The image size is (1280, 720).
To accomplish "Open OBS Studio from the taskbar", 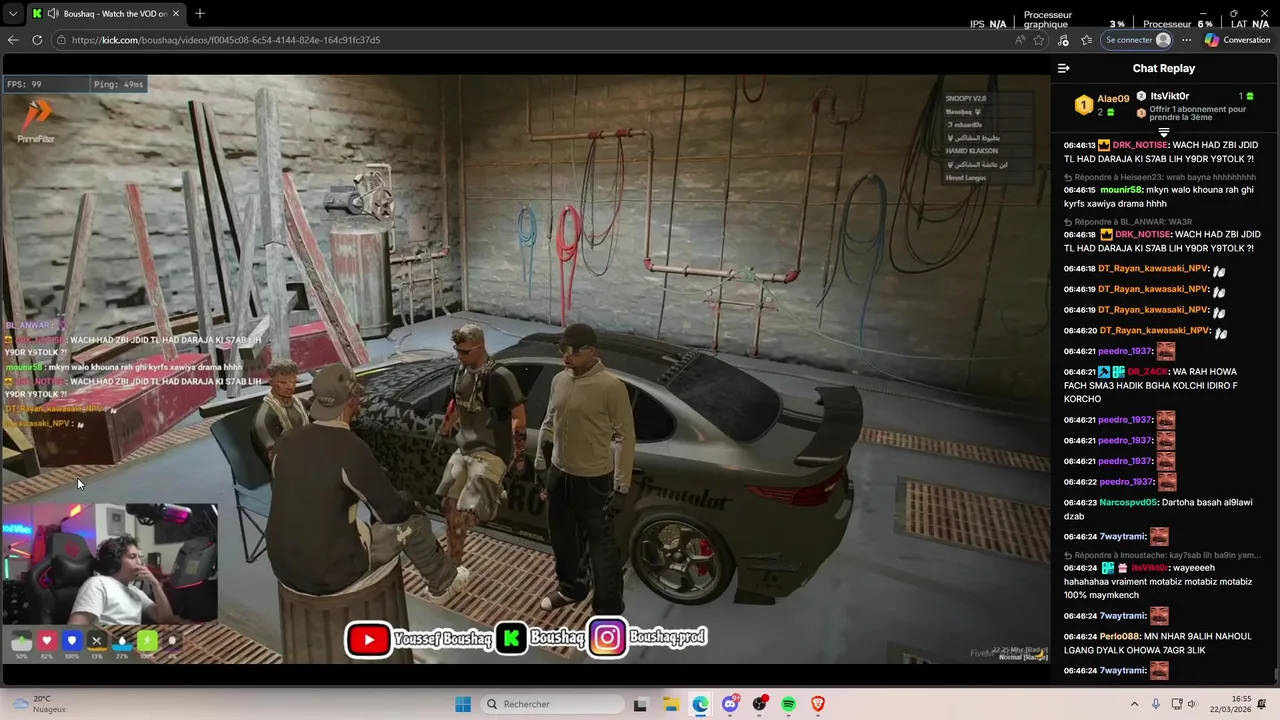I will pyautogui.click(x=760, y=704).
